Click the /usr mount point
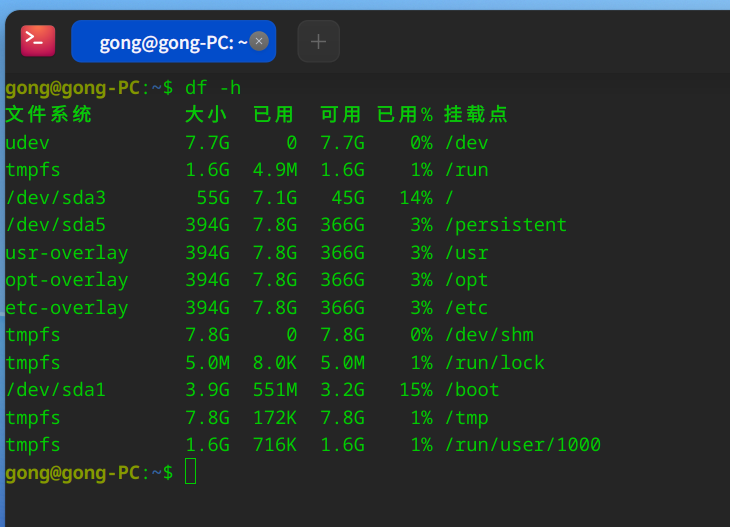This screenshot has height=527, width=730. coord(467,253)
